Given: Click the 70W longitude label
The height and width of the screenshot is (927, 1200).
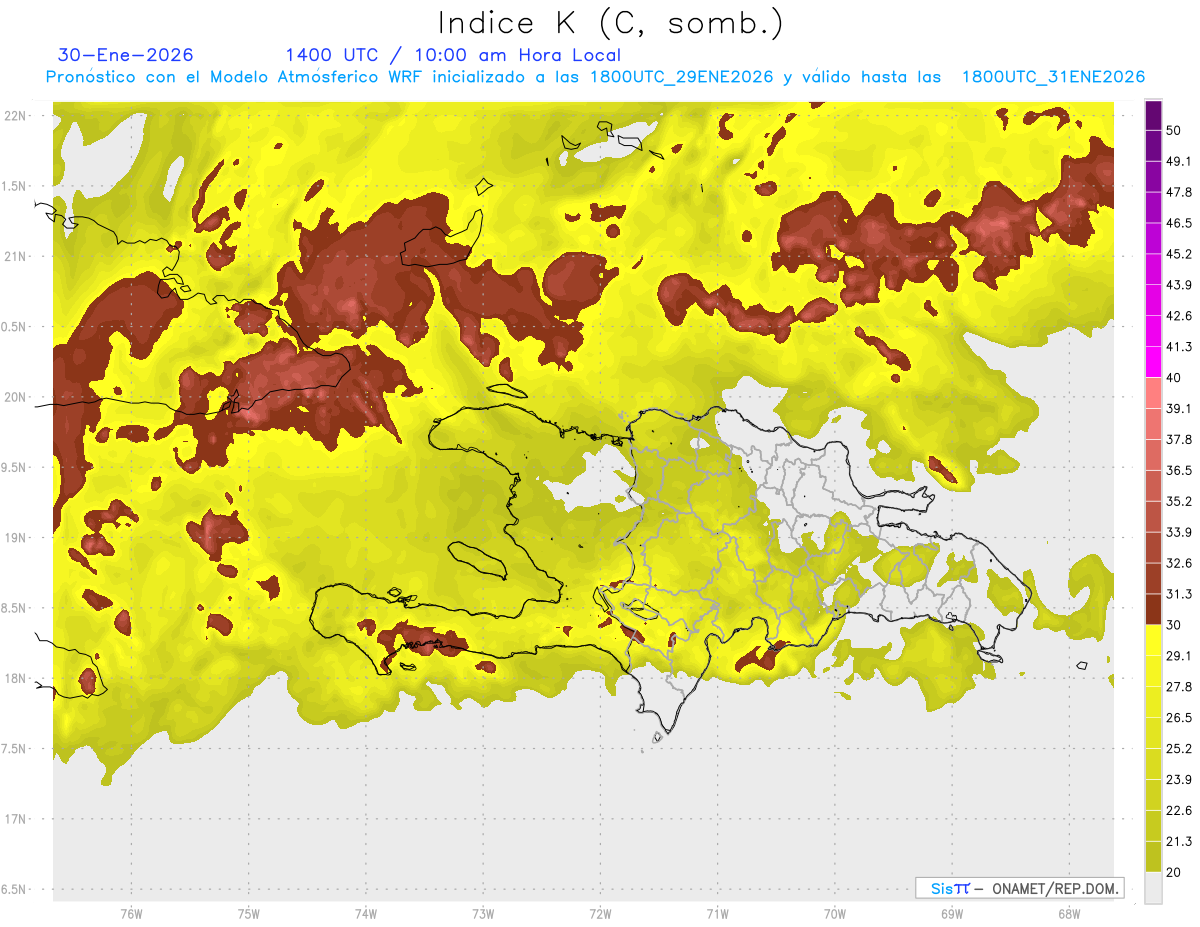Looking at the screenshot, I should click(x=834, y=914).
